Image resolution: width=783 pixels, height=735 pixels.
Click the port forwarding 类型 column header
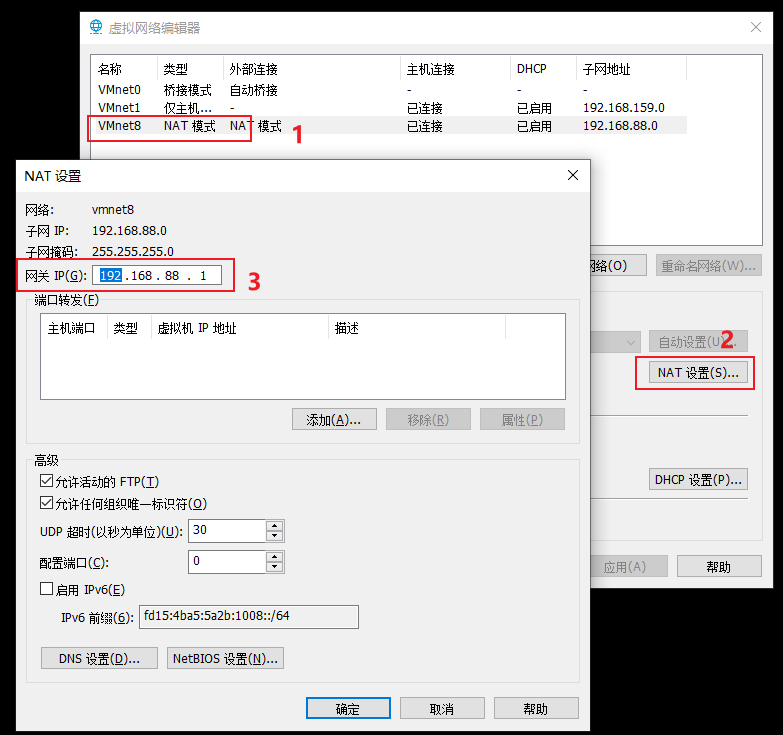point(129,328)
